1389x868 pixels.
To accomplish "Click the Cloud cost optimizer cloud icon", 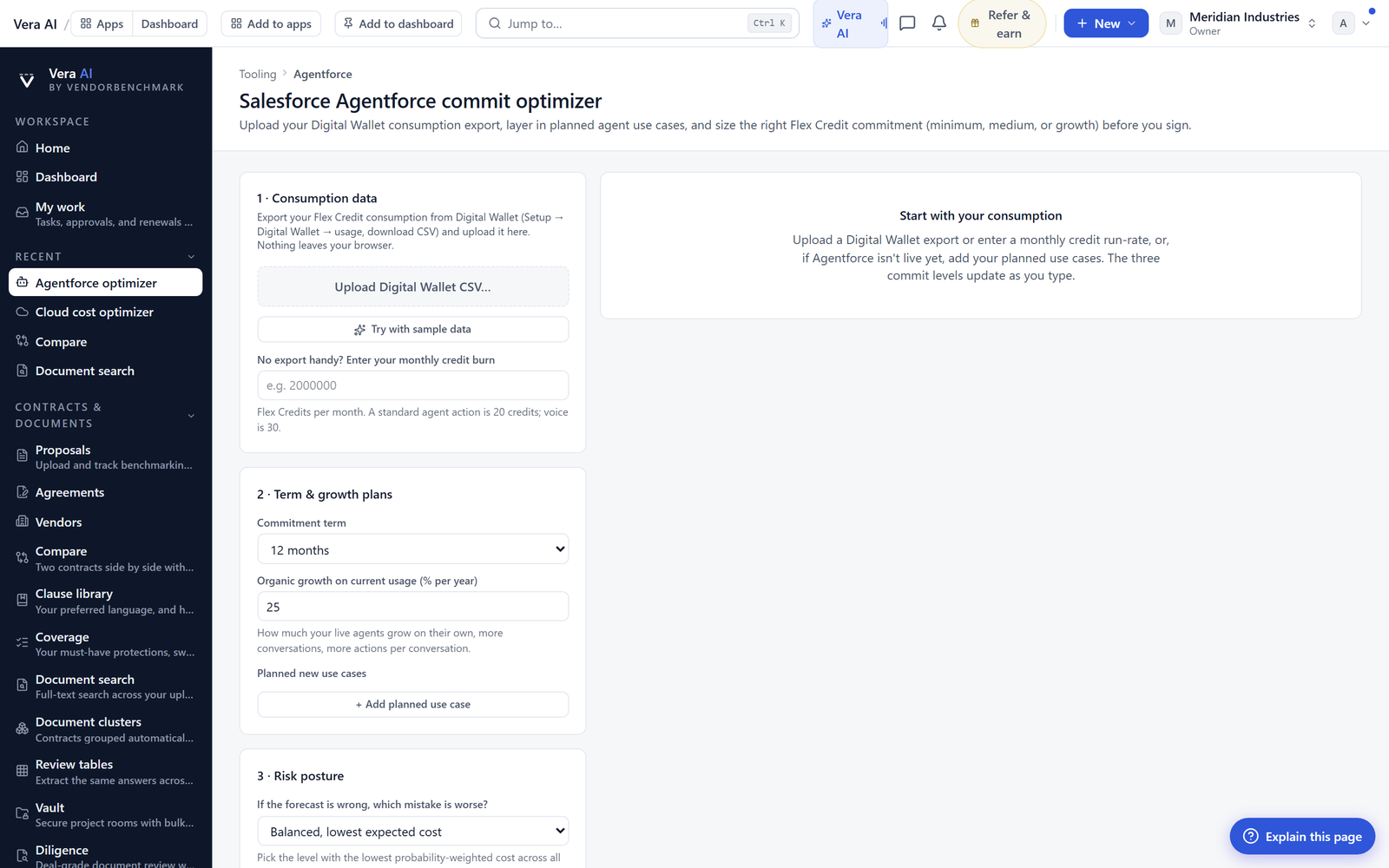I will click(x=23, y=312).
